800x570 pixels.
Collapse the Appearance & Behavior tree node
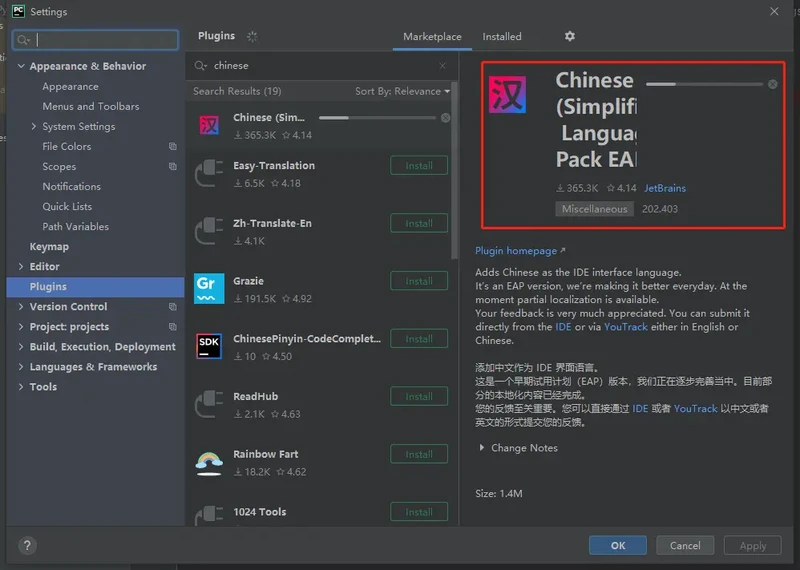tap(22, 67)
